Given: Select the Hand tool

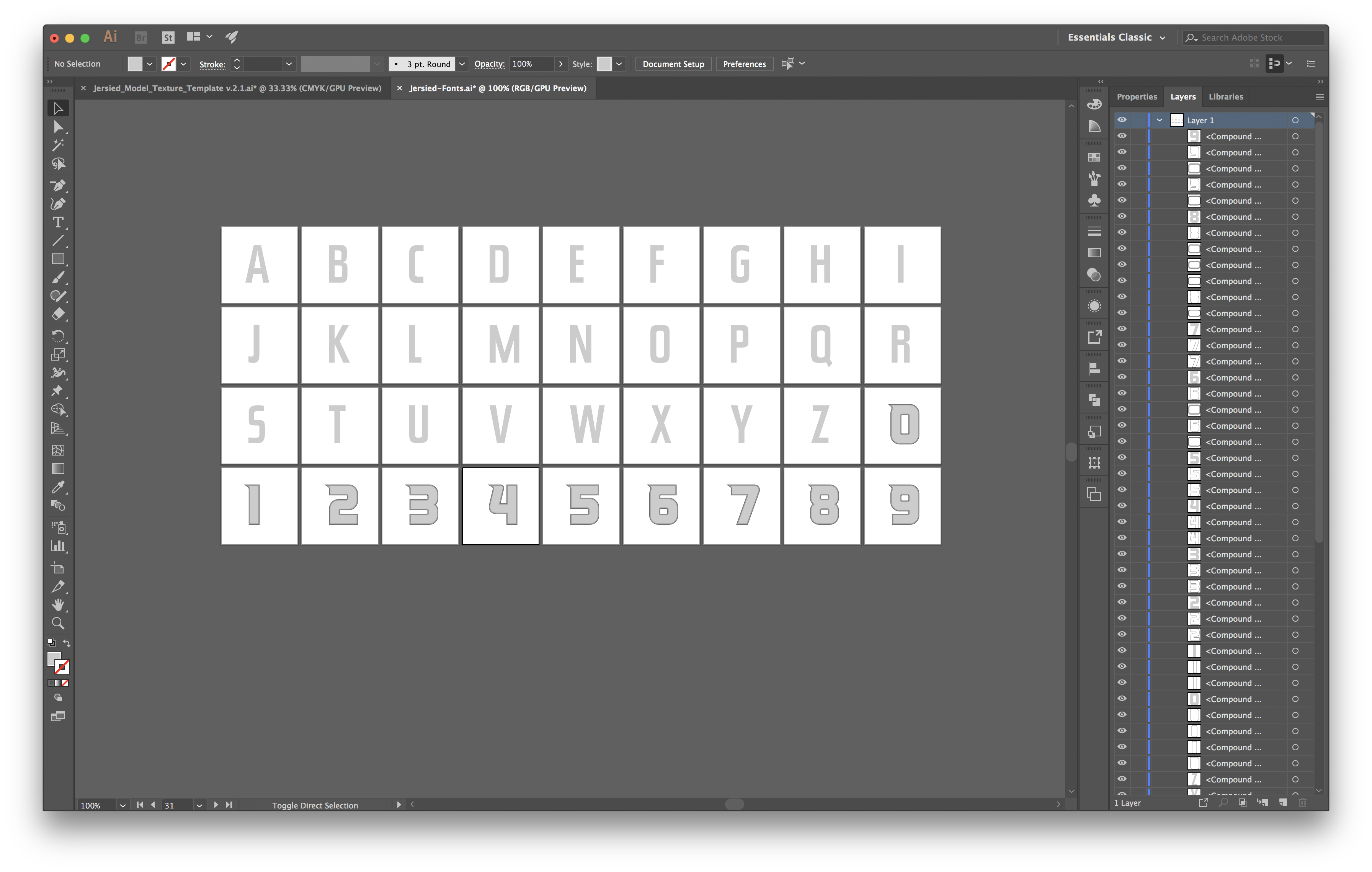Looking at the screenshot, I should click(57, 604).
